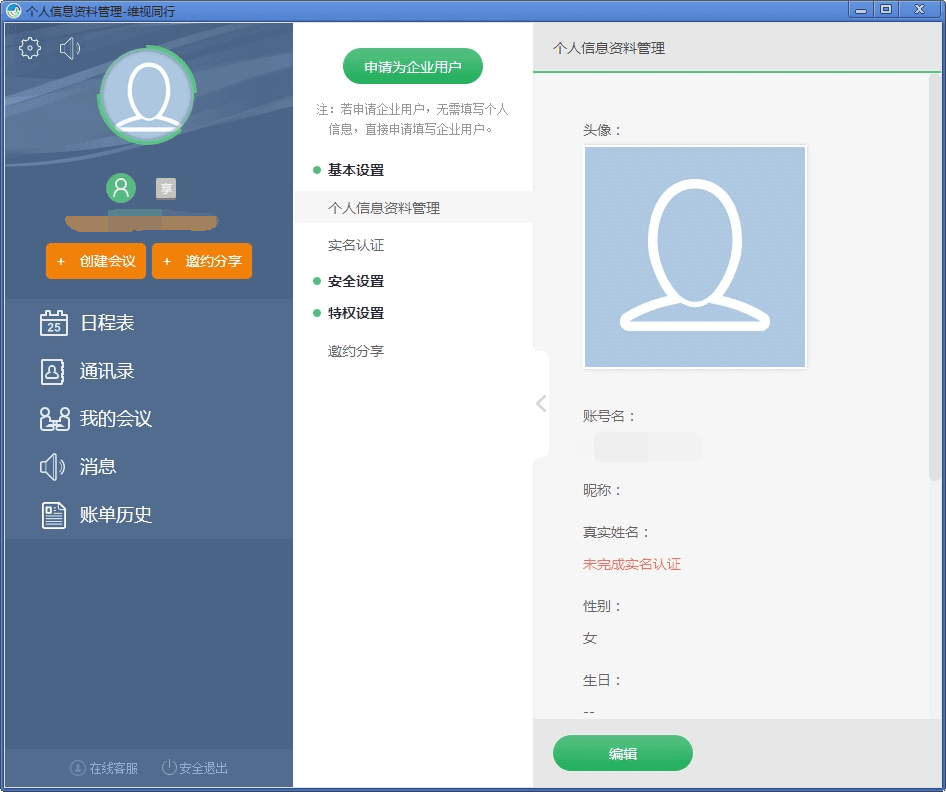The height and width of the screenshot is (792, 946).
Task: Open the settings gear icon
Action: point(29,47)
